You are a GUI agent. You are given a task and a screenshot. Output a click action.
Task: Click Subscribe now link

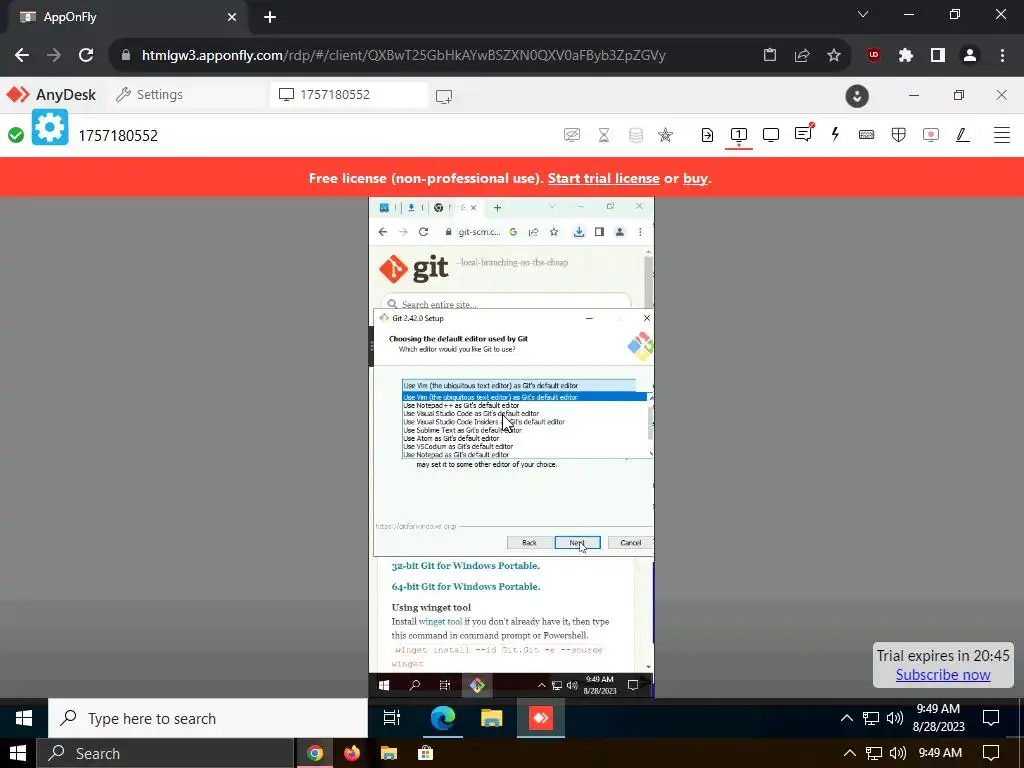point(942,675)
